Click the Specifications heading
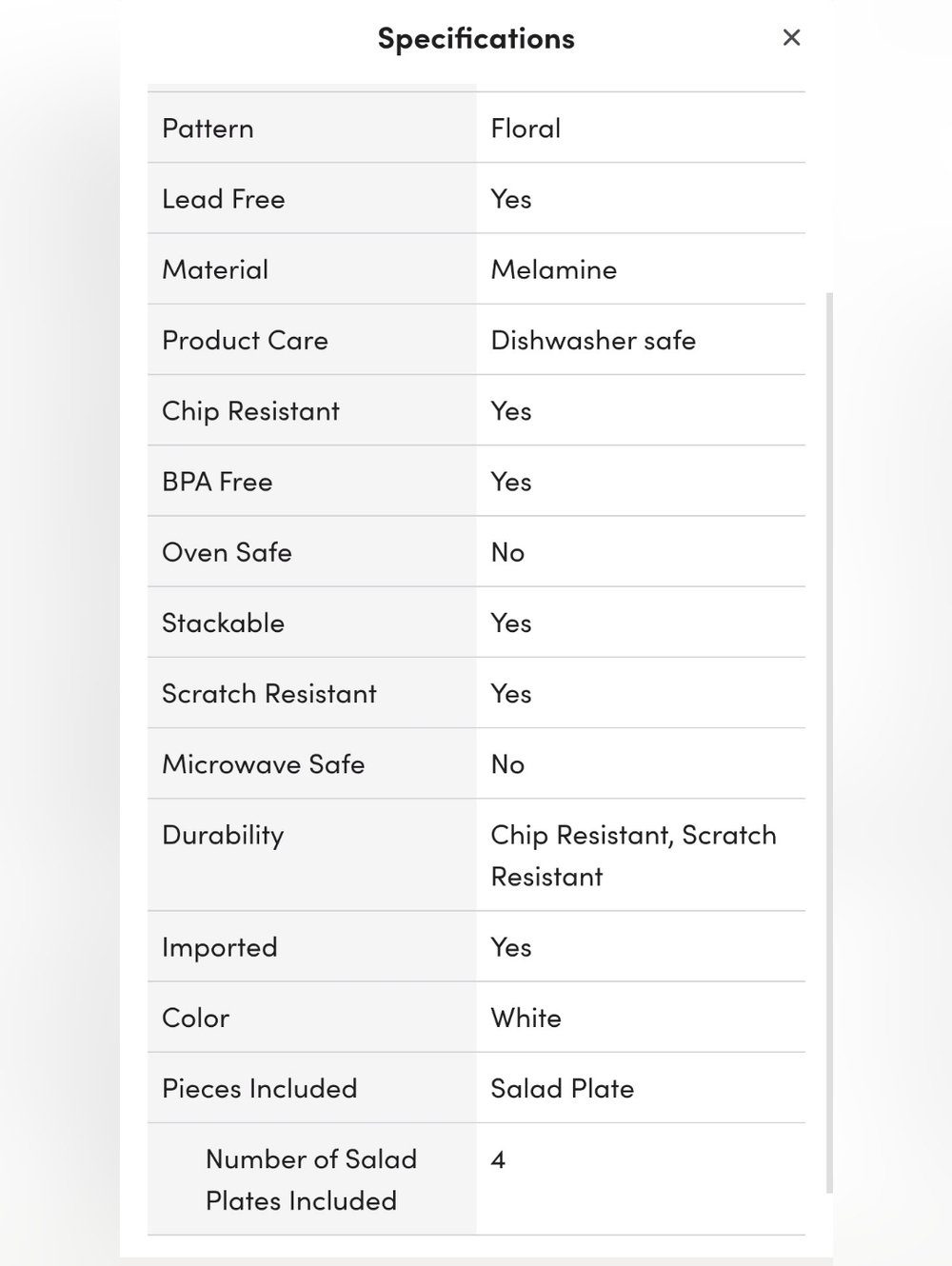 [476, 39]
